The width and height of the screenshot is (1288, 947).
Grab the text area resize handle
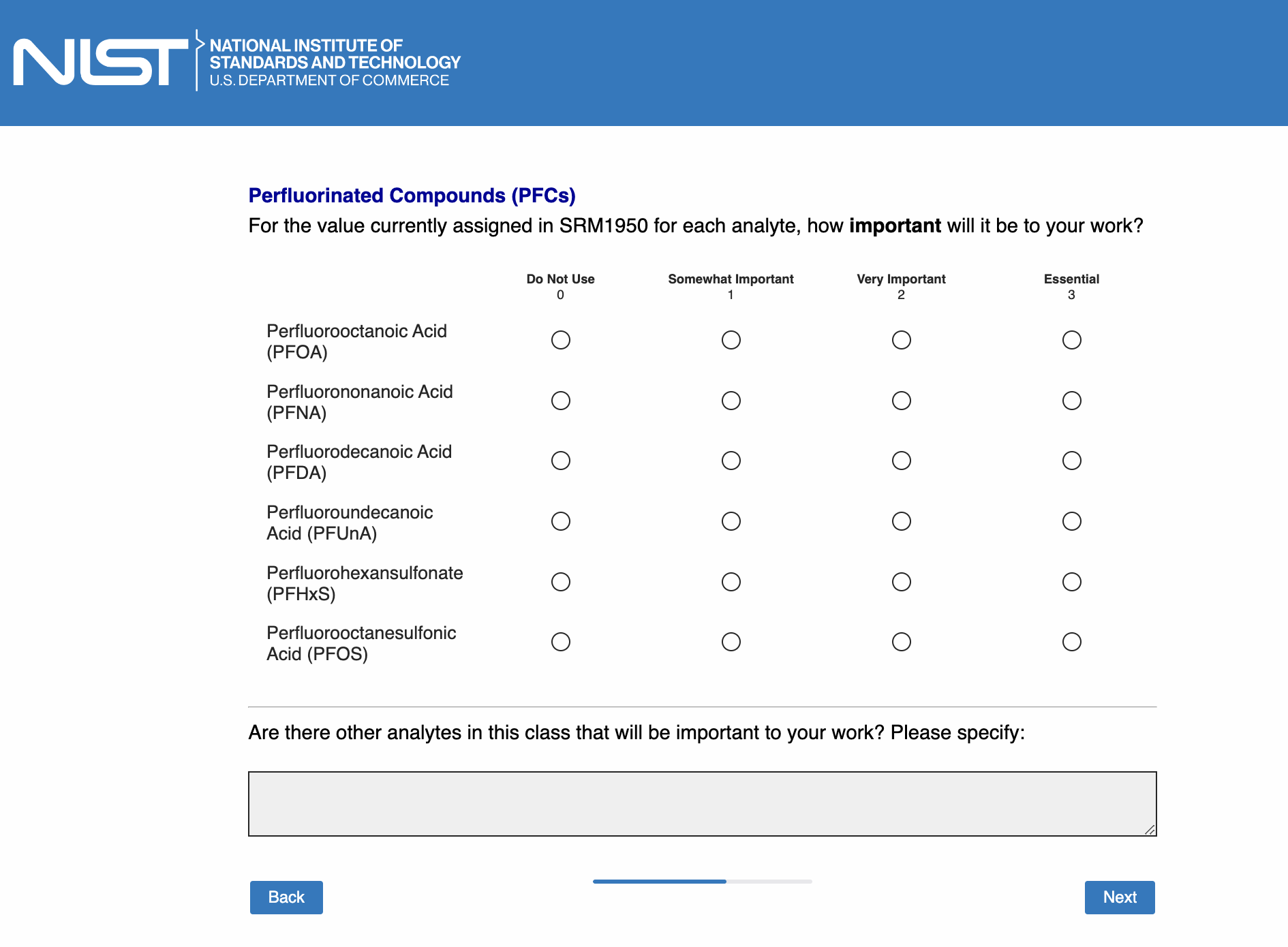[1150, 830]
